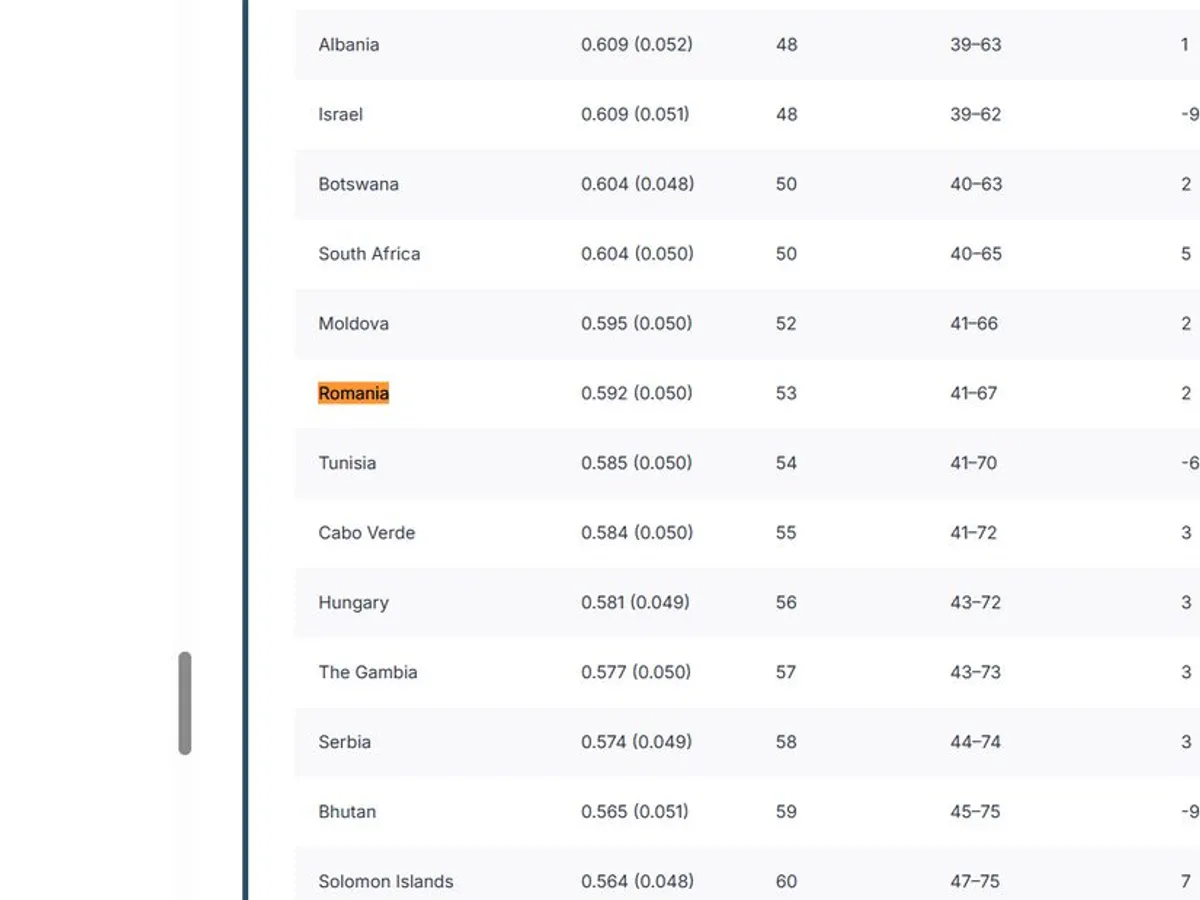
Task: Select the Israel country cell
Action: point(340,114)
